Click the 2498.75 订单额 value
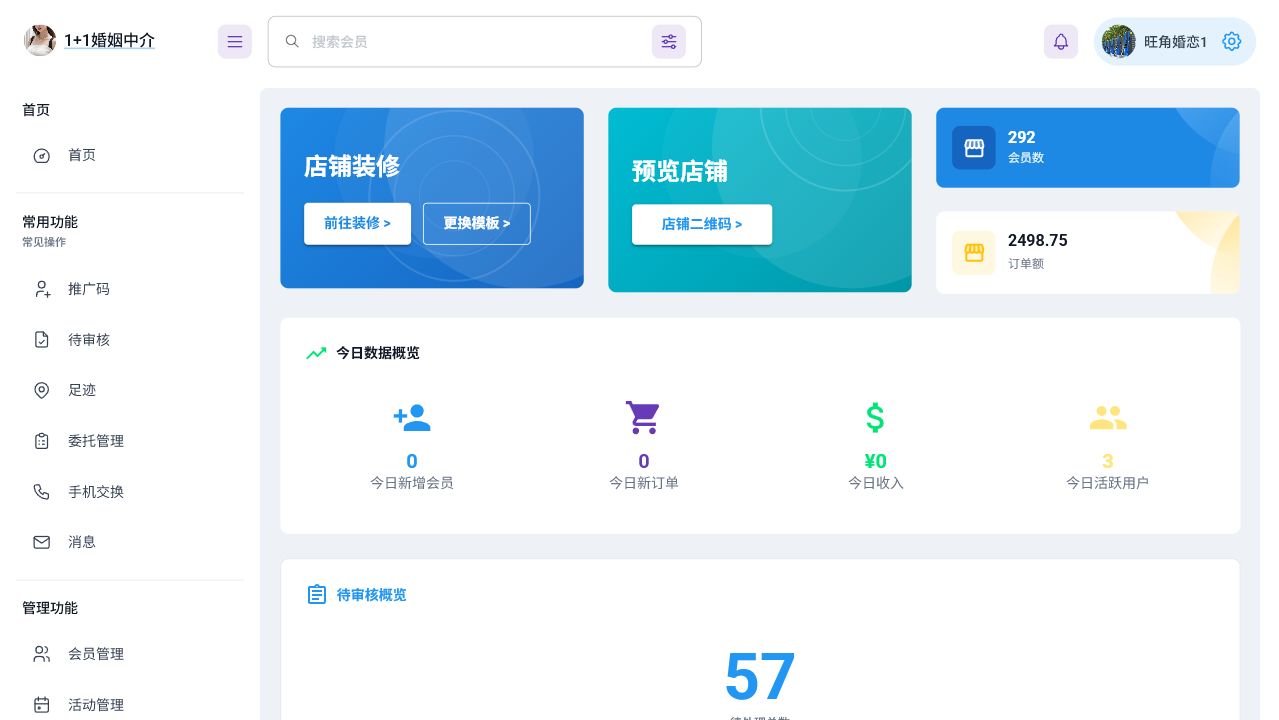 [1038, 241]
